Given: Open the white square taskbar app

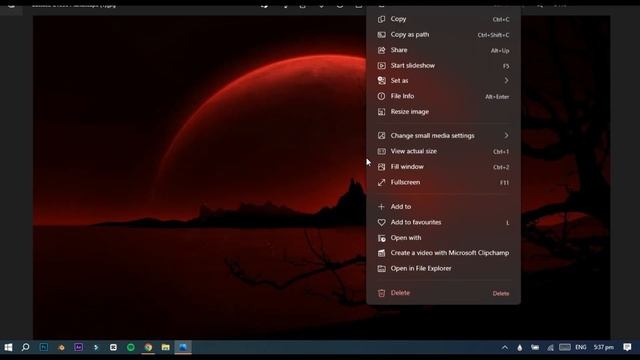Looking at the screenshot, I should click(113, 347).
